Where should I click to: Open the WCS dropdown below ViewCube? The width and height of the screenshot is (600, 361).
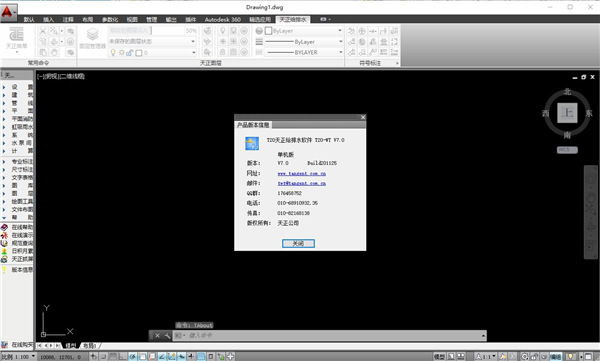coord(567,150)
